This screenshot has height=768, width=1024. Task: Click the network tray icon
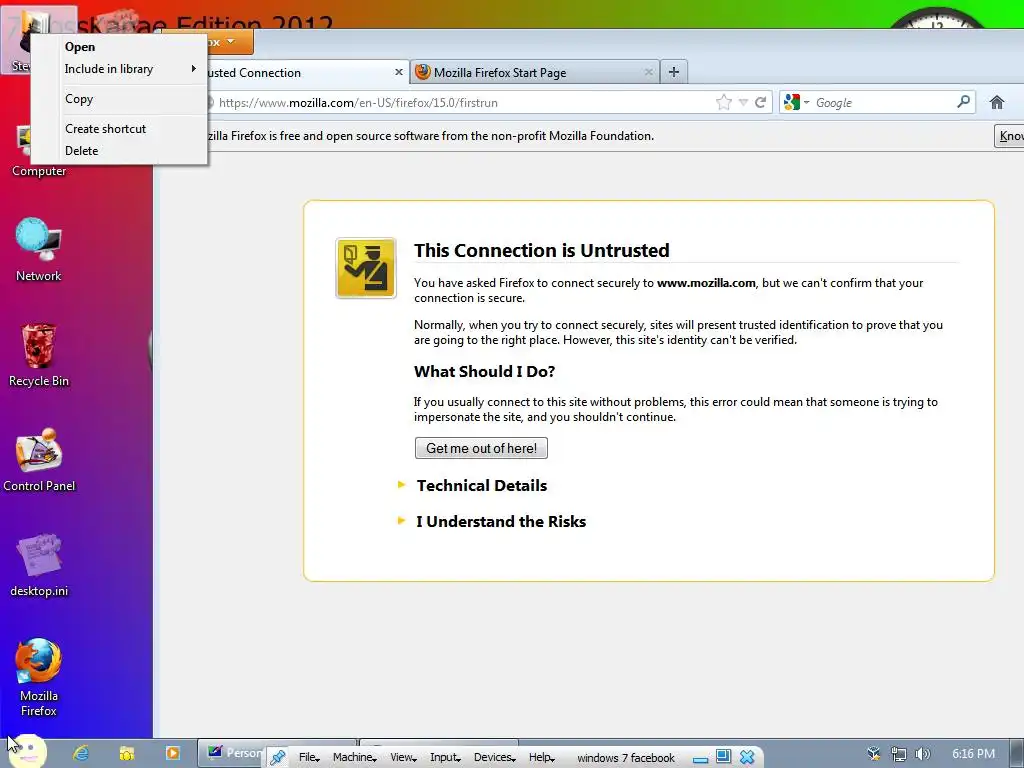coord(899,754)
